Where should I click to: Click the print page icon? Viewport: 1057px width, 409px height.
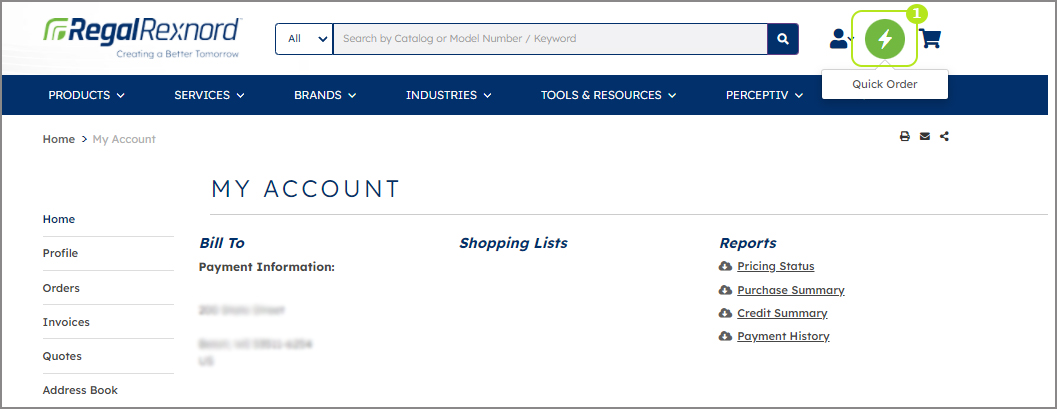pos(905,137)
